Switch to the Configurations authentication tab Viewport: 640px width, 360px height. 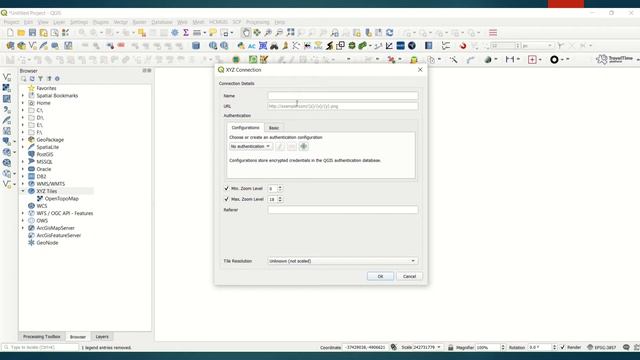coord(245,127)
